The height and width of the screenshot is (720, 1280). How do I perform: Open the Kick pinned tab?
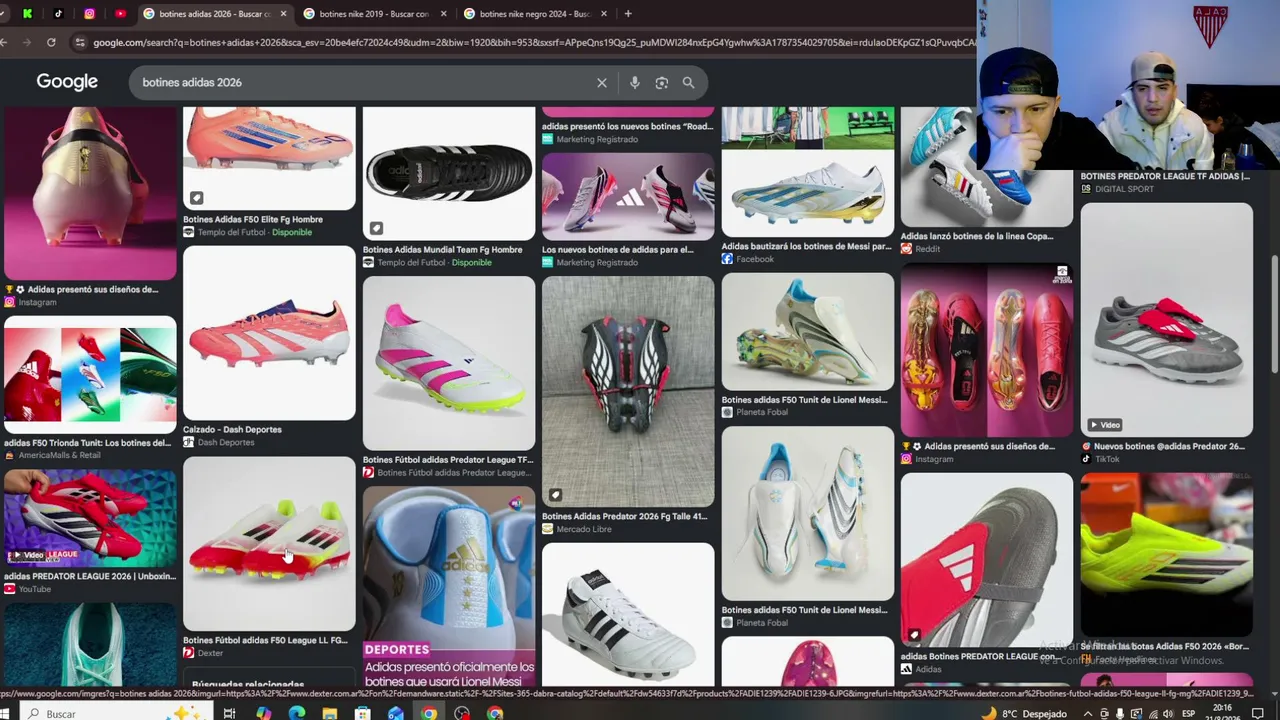tap(27, 14)
